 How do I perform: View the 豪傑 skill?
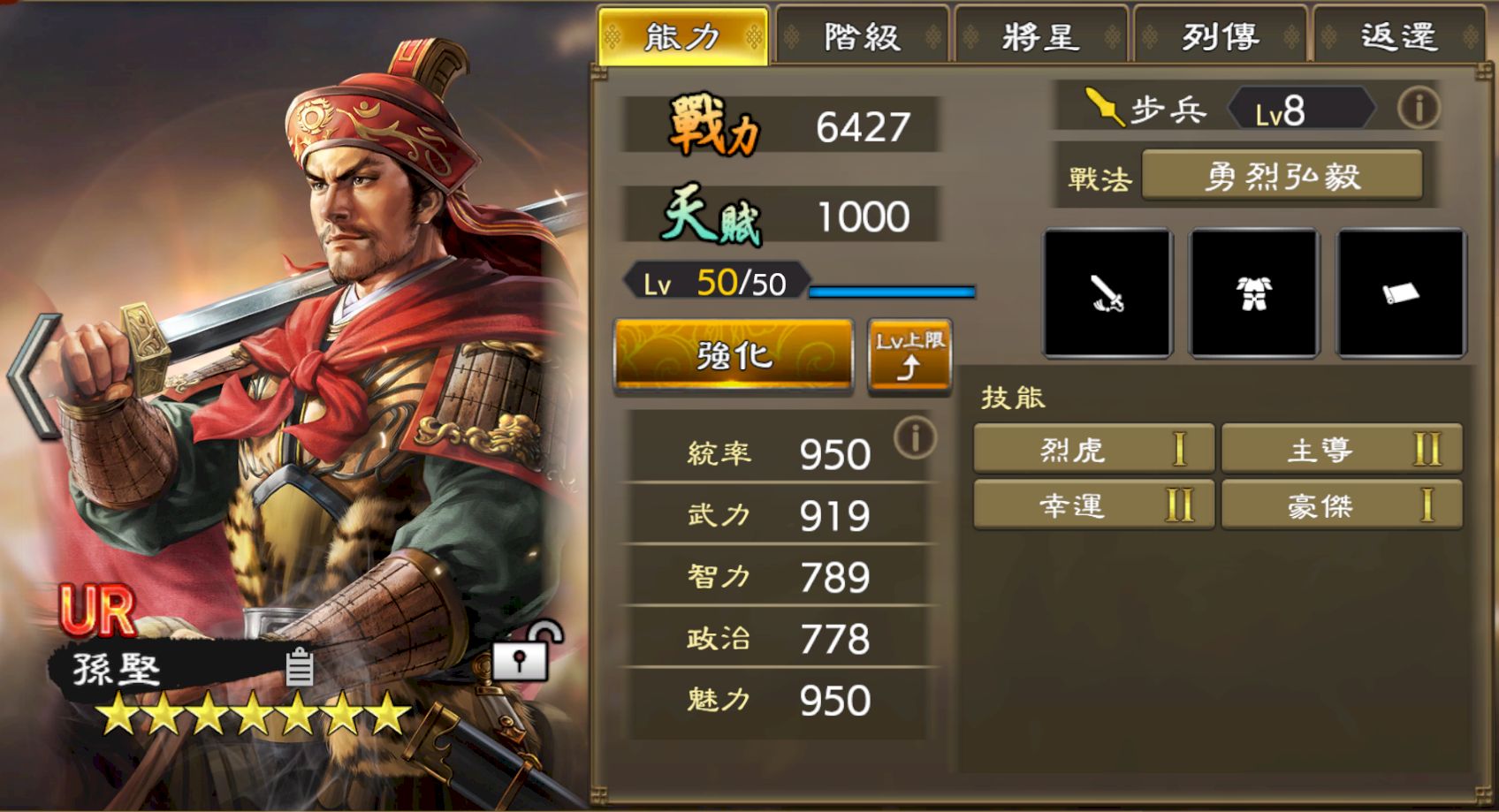tap(1342, 505)
